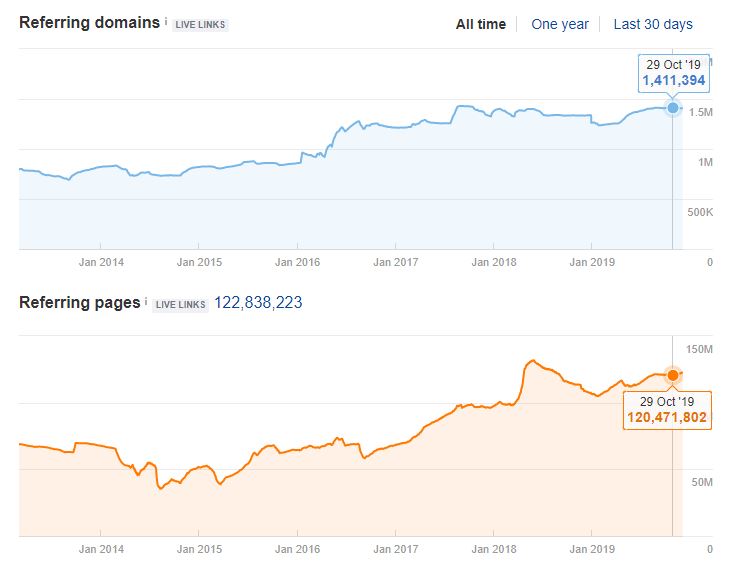Select the All time range tab

(x=481, y=24)
